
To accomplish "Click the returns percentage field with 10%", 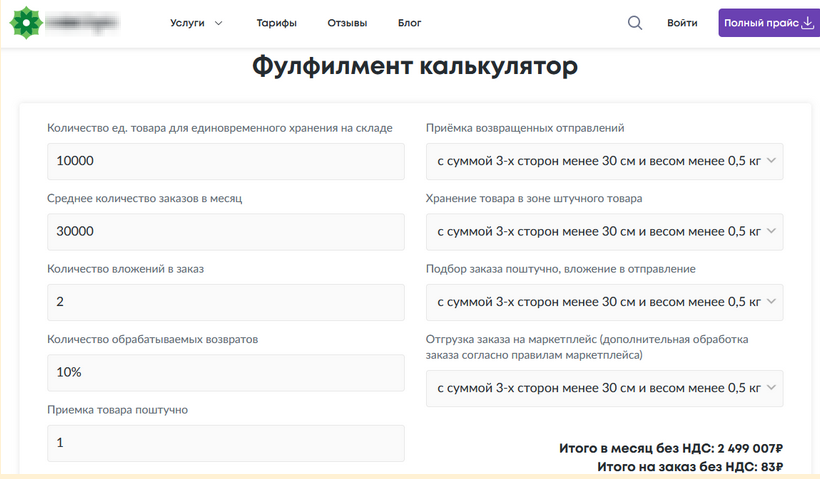I will 225,372.
